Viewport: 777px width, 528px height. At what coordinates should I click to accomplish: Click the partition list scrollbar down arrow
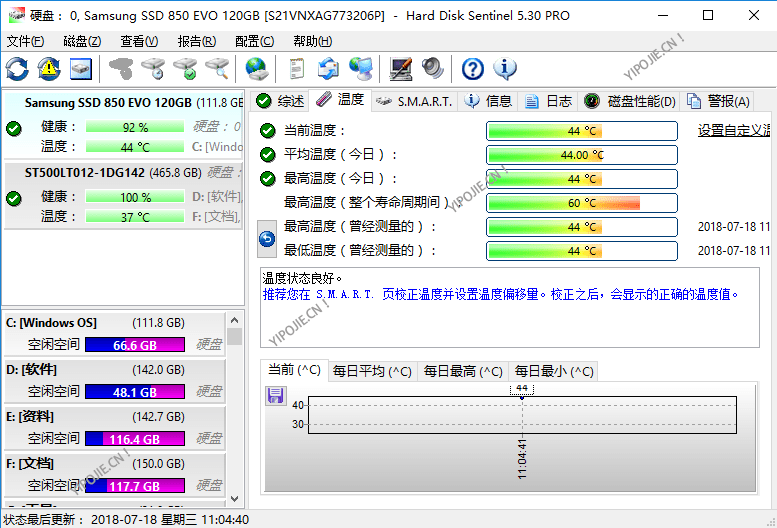(235, 498)
